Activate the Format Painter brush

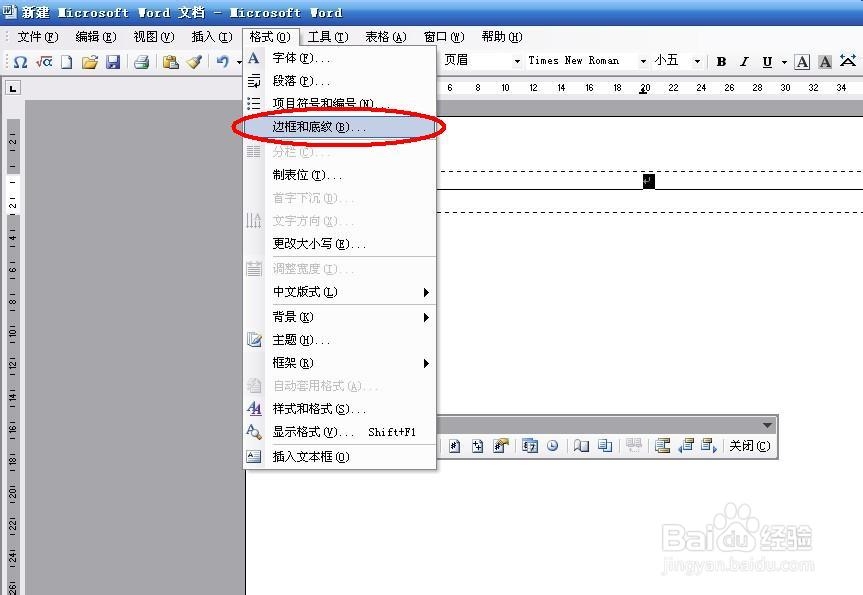(194, 62)
